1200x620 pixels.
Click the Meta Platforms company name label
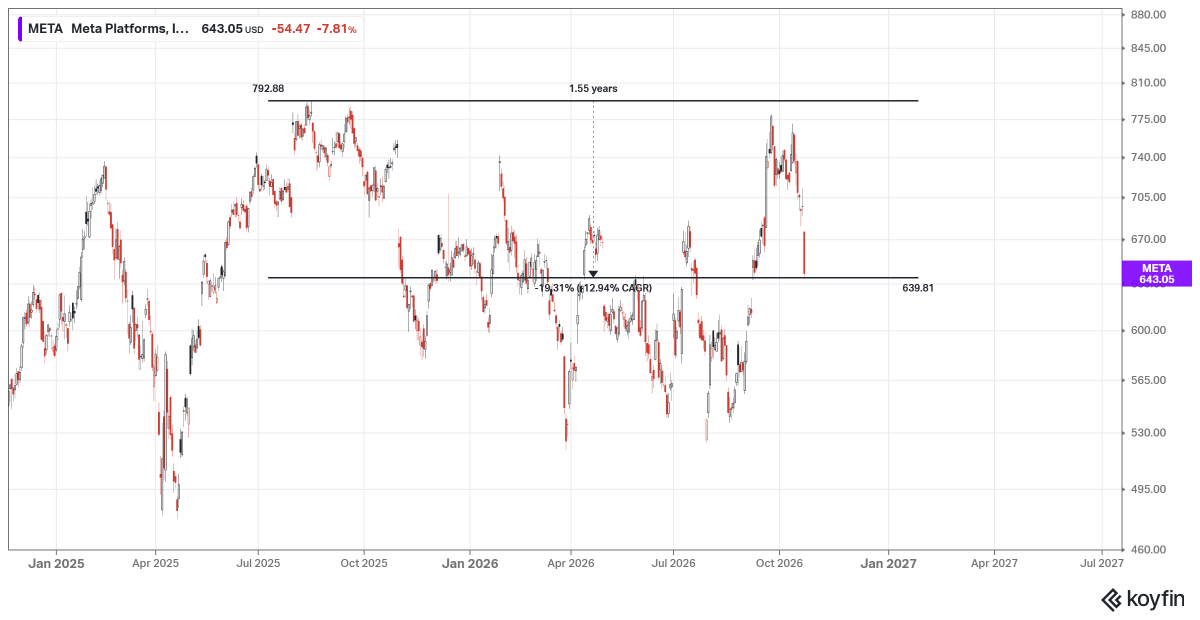130,29
